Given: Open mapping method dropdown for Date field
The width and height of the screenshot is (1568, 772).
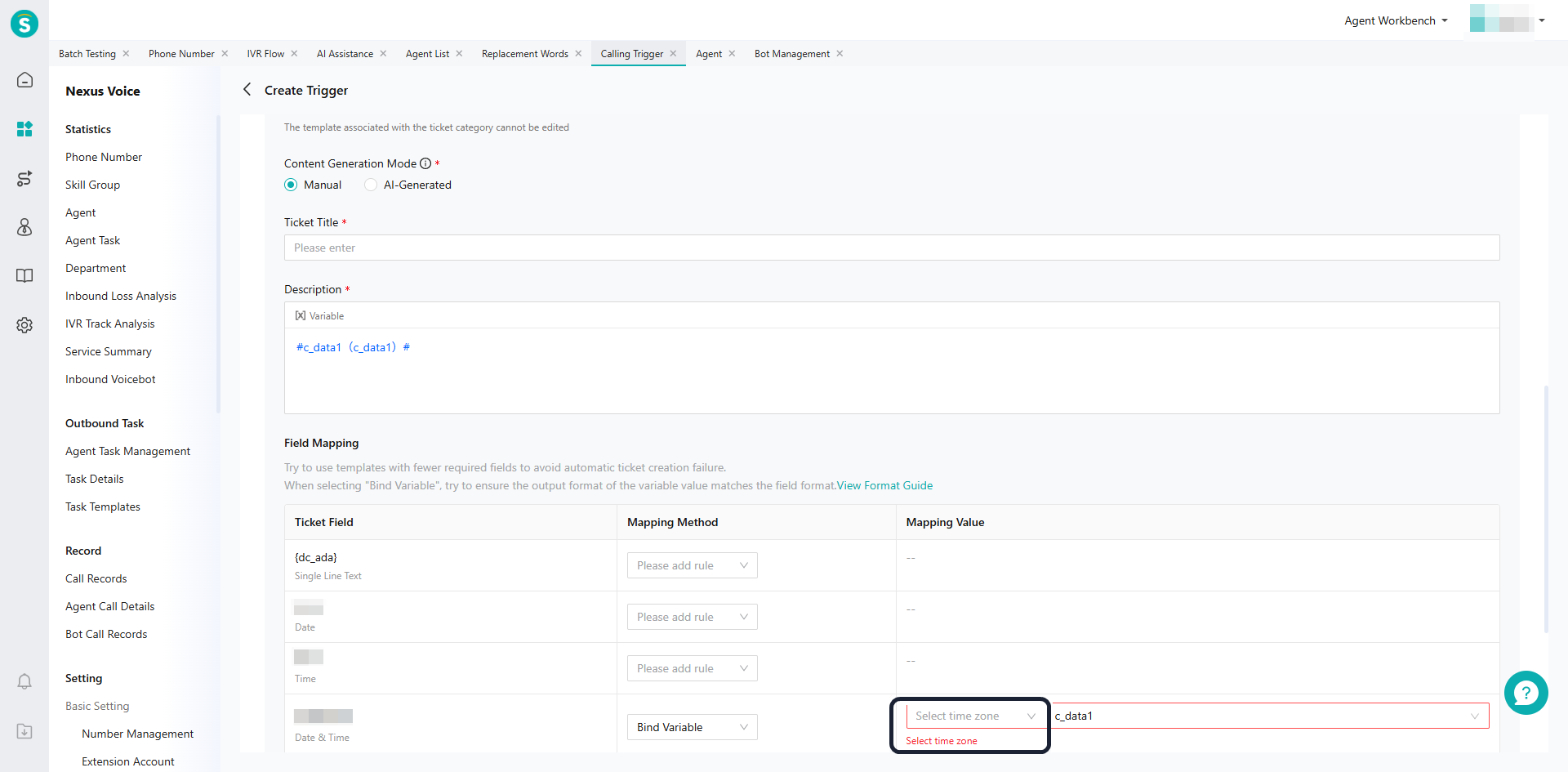Looking at the screenshot, I should click(692, 617).
